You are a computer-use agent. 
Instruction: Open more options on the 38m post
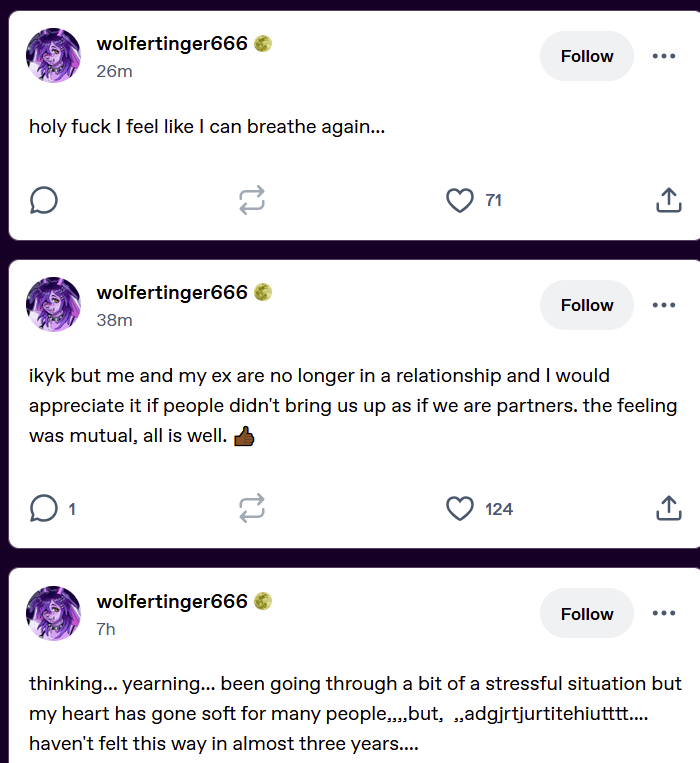(664, 305)
